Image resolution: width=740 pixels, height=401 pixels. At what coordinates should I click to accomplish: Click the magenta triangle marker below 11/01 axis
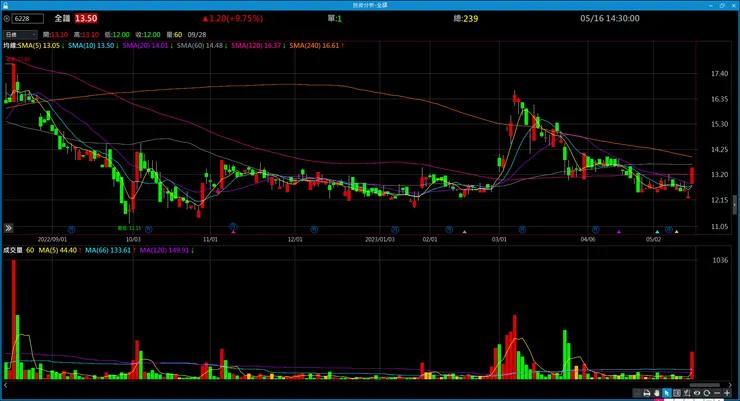pos(233,232)
